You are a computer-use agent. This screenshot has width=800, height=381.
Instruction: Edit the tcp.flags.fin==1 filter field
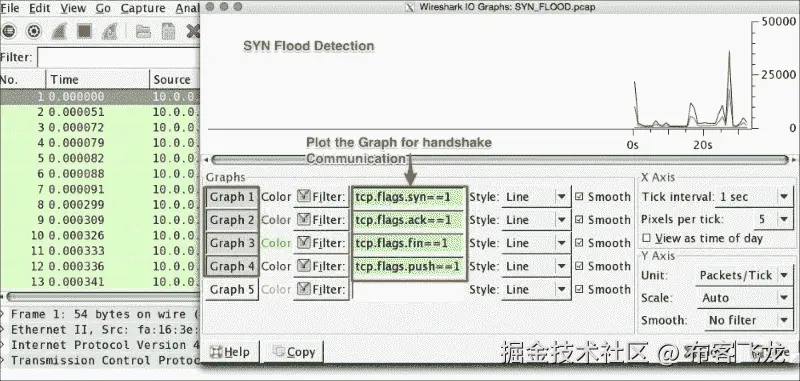point(409,243)
